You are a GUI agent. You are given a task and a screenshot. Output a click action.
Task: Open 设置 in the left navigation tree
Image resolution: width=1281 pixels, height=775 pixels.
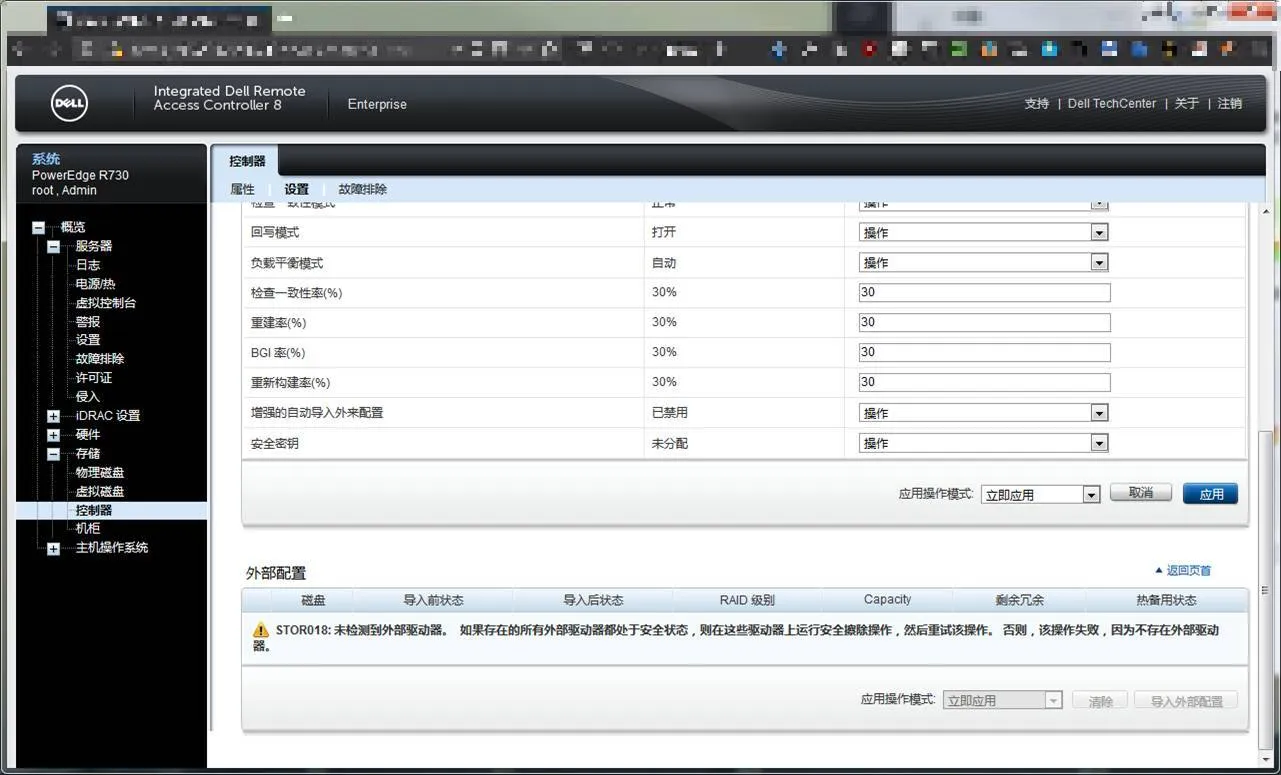(88, 340)
